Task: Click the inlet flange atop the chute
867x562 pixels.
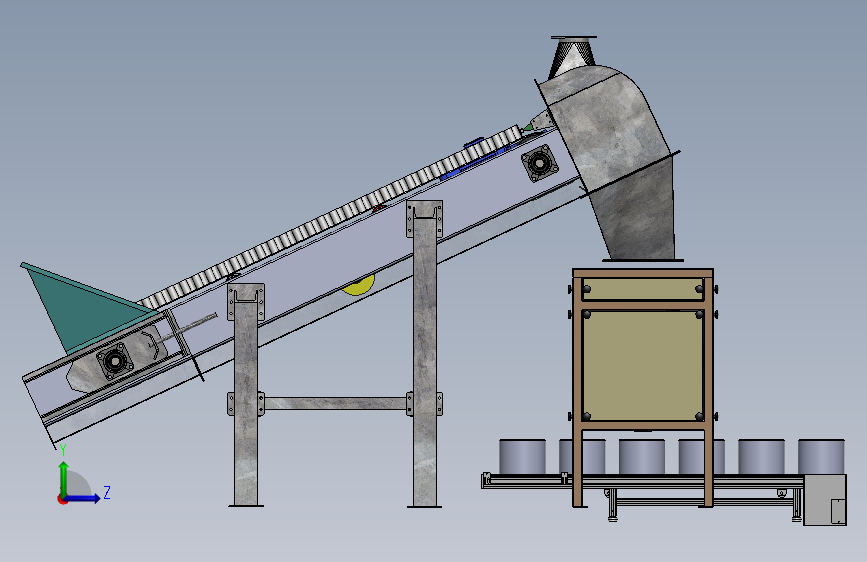Action: pyautogui.click(x=574, y=38)
